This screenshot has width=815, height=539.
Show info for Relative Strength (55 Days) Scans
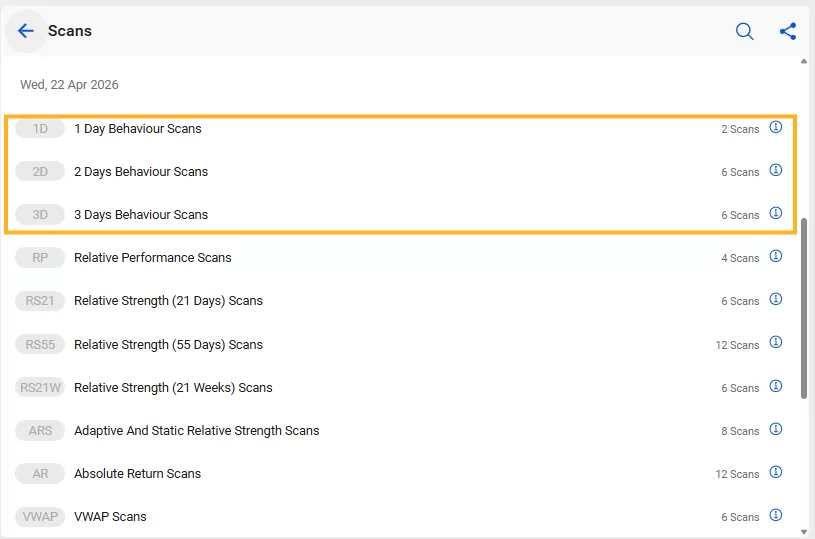[776, 344]
